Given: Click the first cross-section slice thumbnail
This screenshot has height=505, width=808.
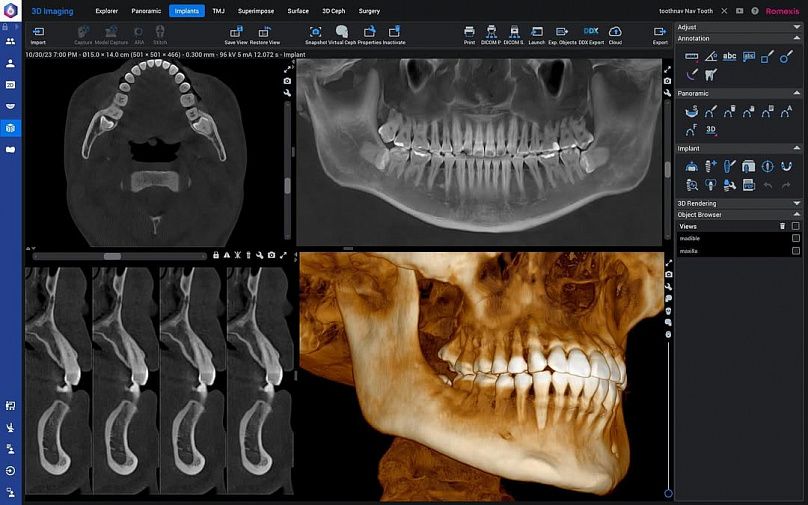Looking at the screenshot, I should pos(58,379).
